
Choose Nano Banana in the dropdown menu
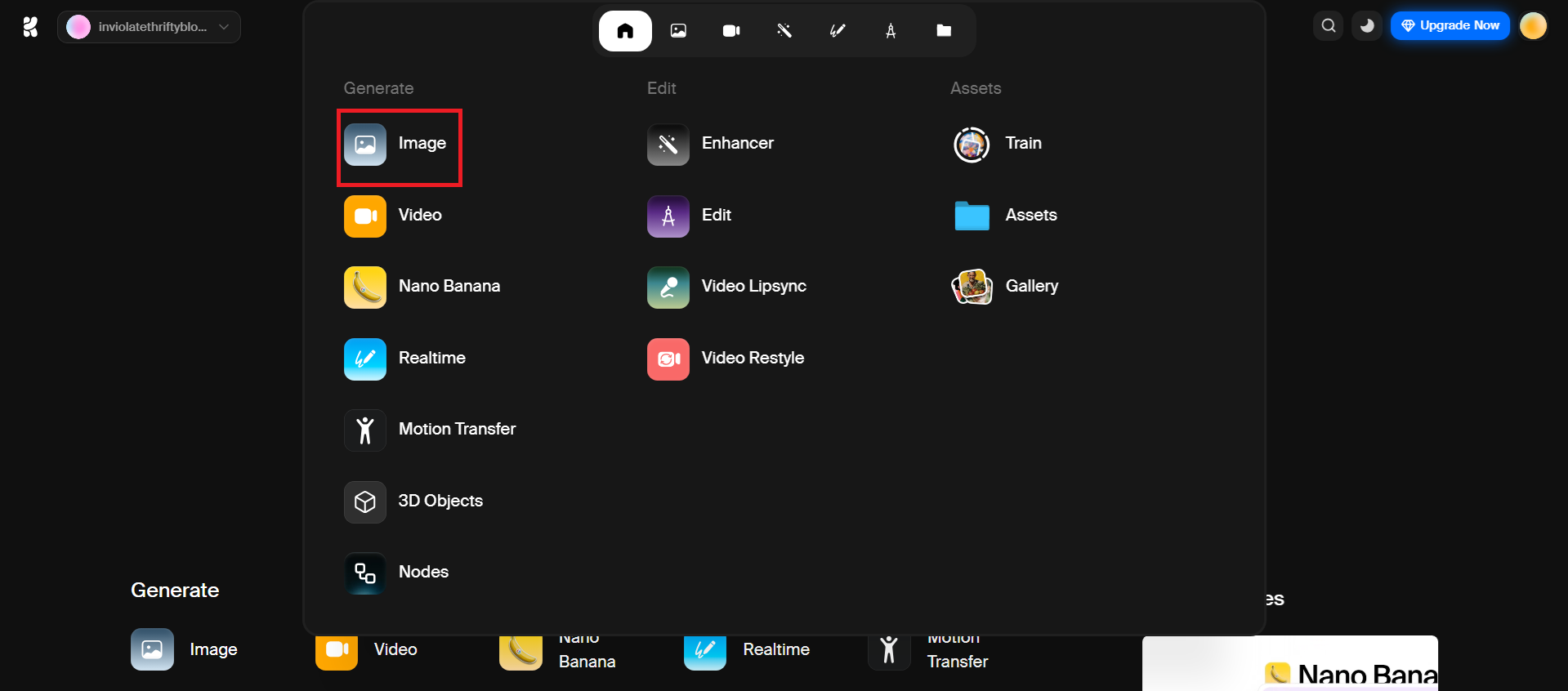point(422,287)
